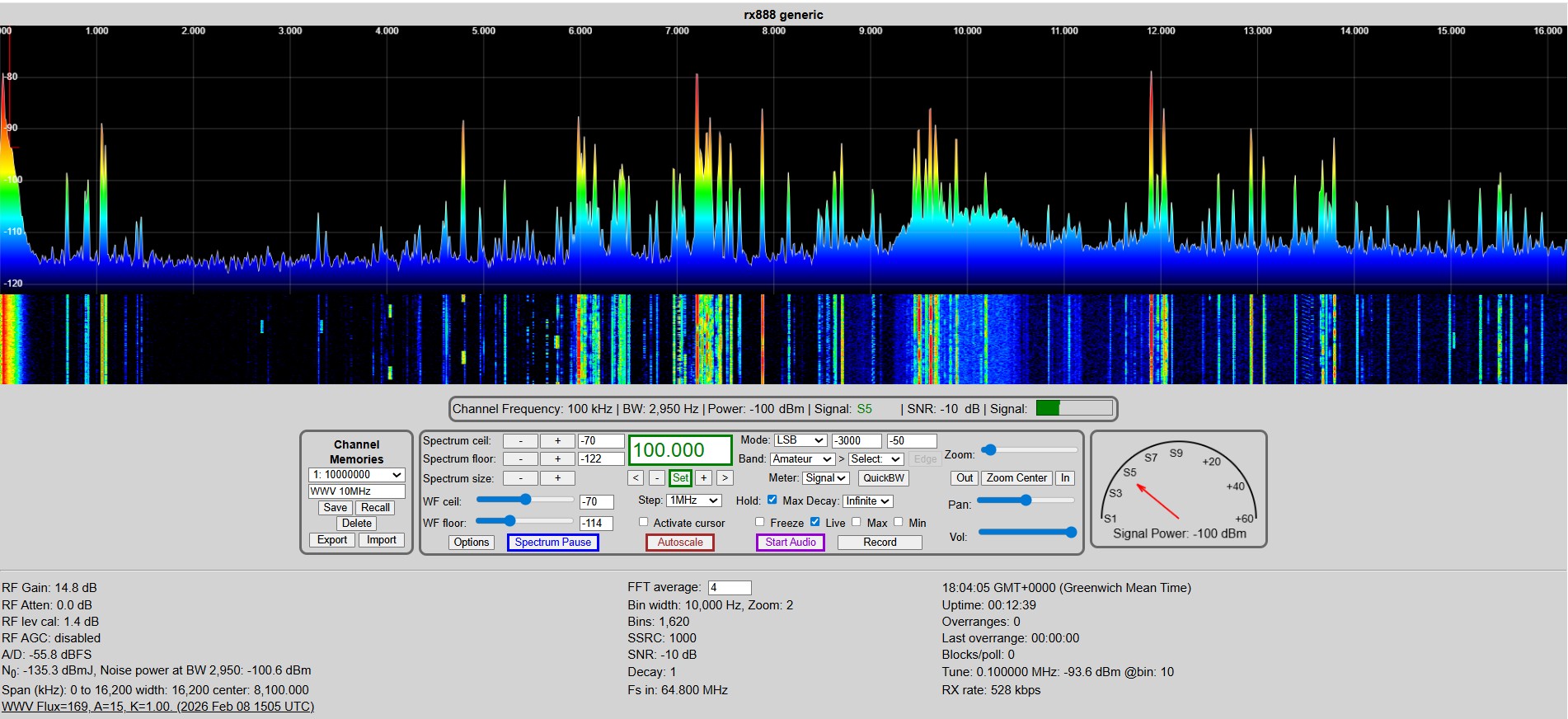Click the large step down '<' frequency button

pyautogui.click(x=635, y=478)
